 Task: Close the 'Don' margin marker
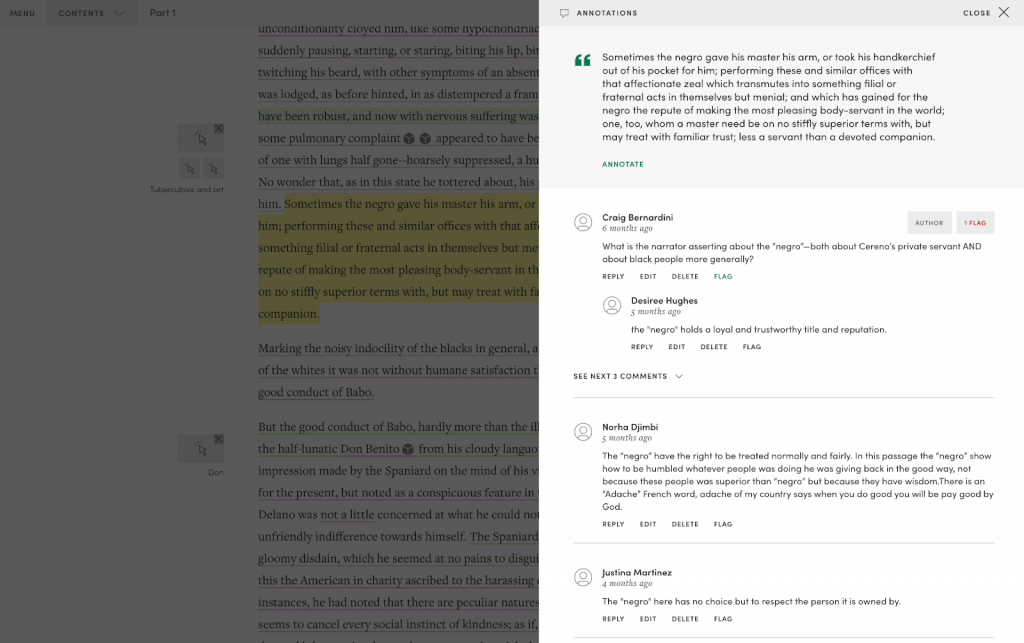click(219, 439)
